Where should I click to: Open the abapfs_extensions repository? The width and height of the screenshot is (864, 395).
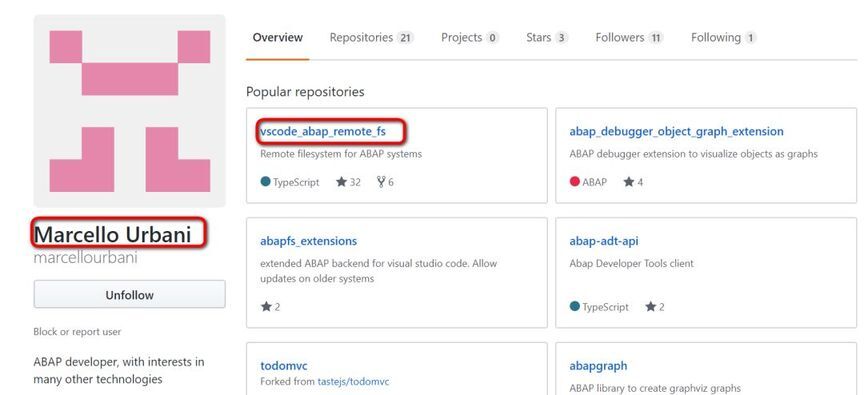coord(309,241)
